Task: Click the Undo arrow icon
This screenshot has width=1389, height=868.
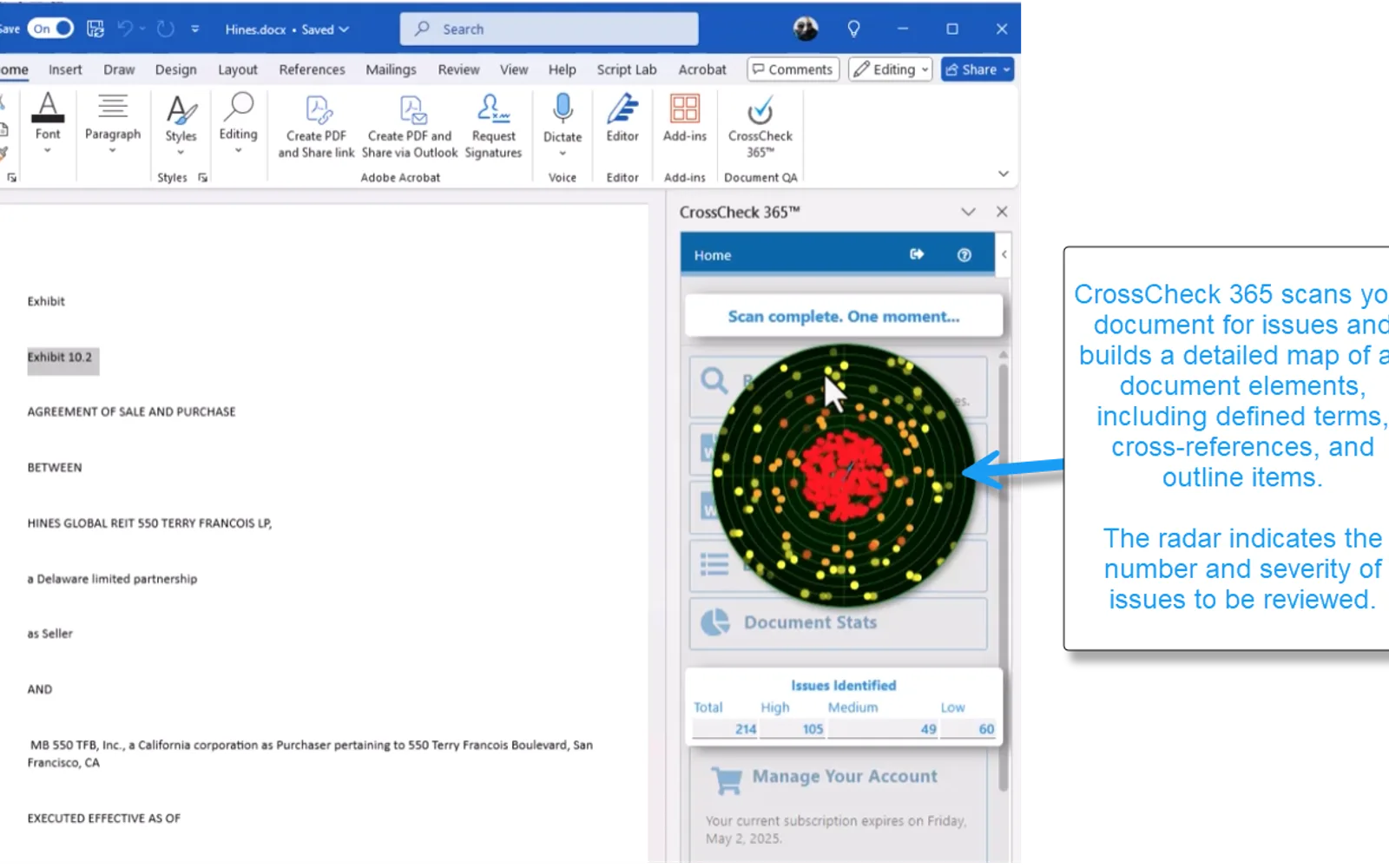Action: 125,29
